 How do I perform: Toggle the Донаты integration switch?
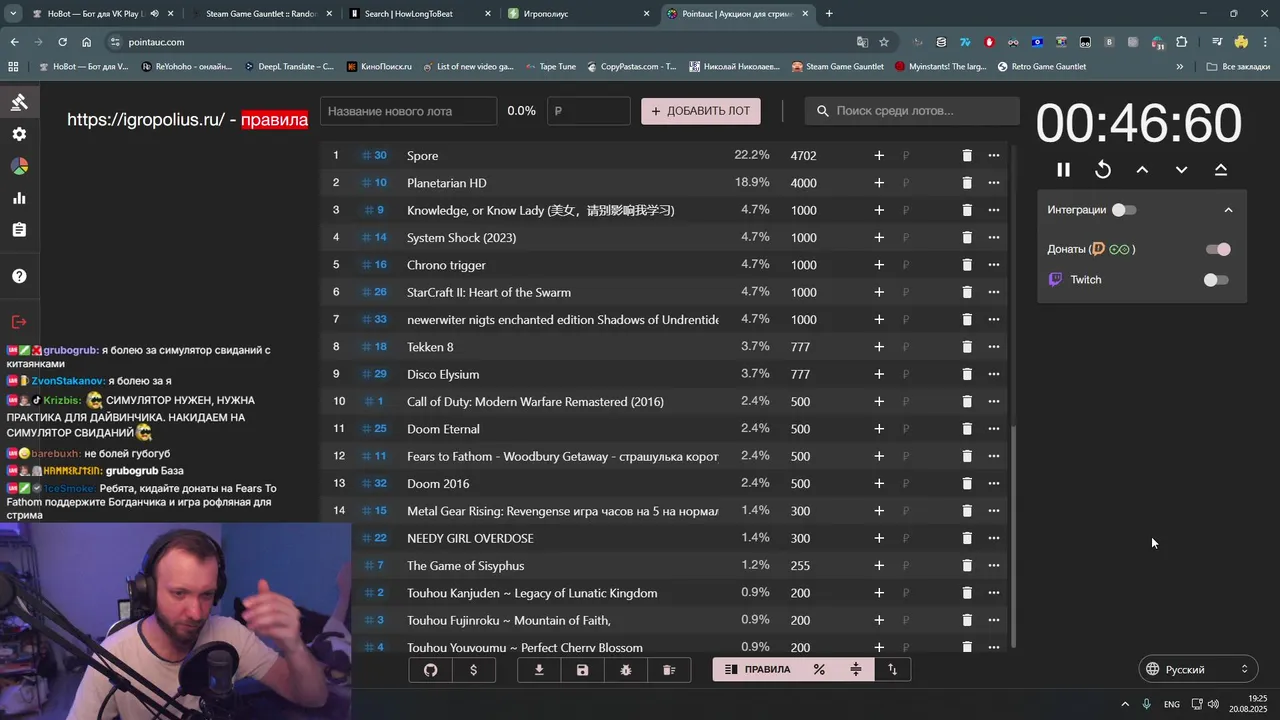pyautogui.click(x=1217, y=249)
